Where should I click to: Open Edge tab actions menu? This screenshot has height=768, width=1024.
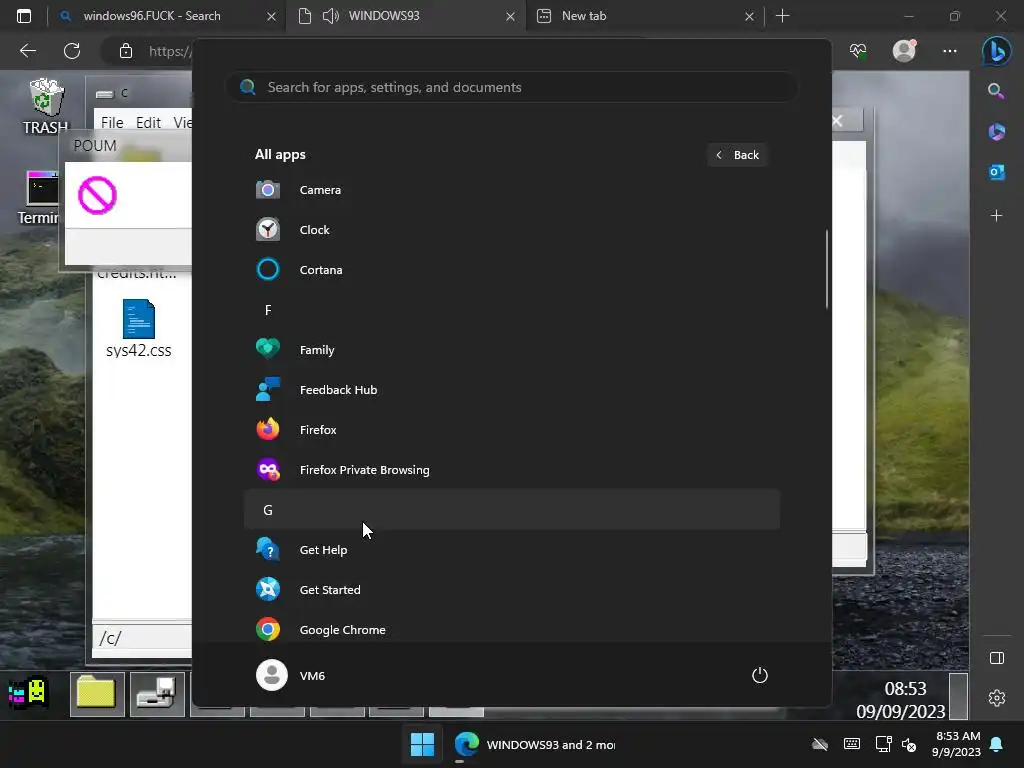click(24, 16)
